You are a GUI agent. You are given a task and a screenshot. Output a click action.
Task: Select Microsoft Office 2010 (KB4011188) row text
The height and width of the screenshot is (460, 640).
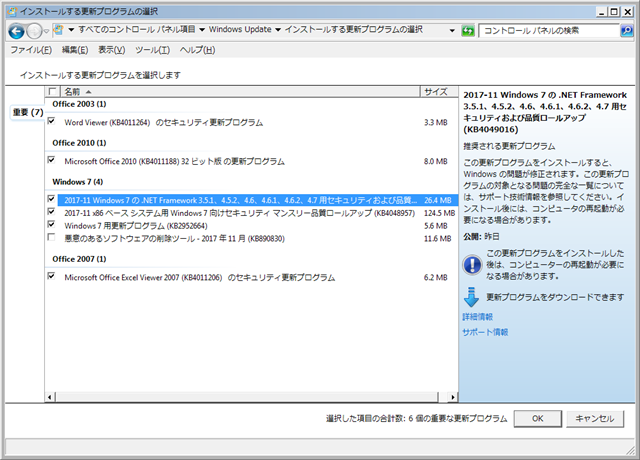tap(174, 161)
